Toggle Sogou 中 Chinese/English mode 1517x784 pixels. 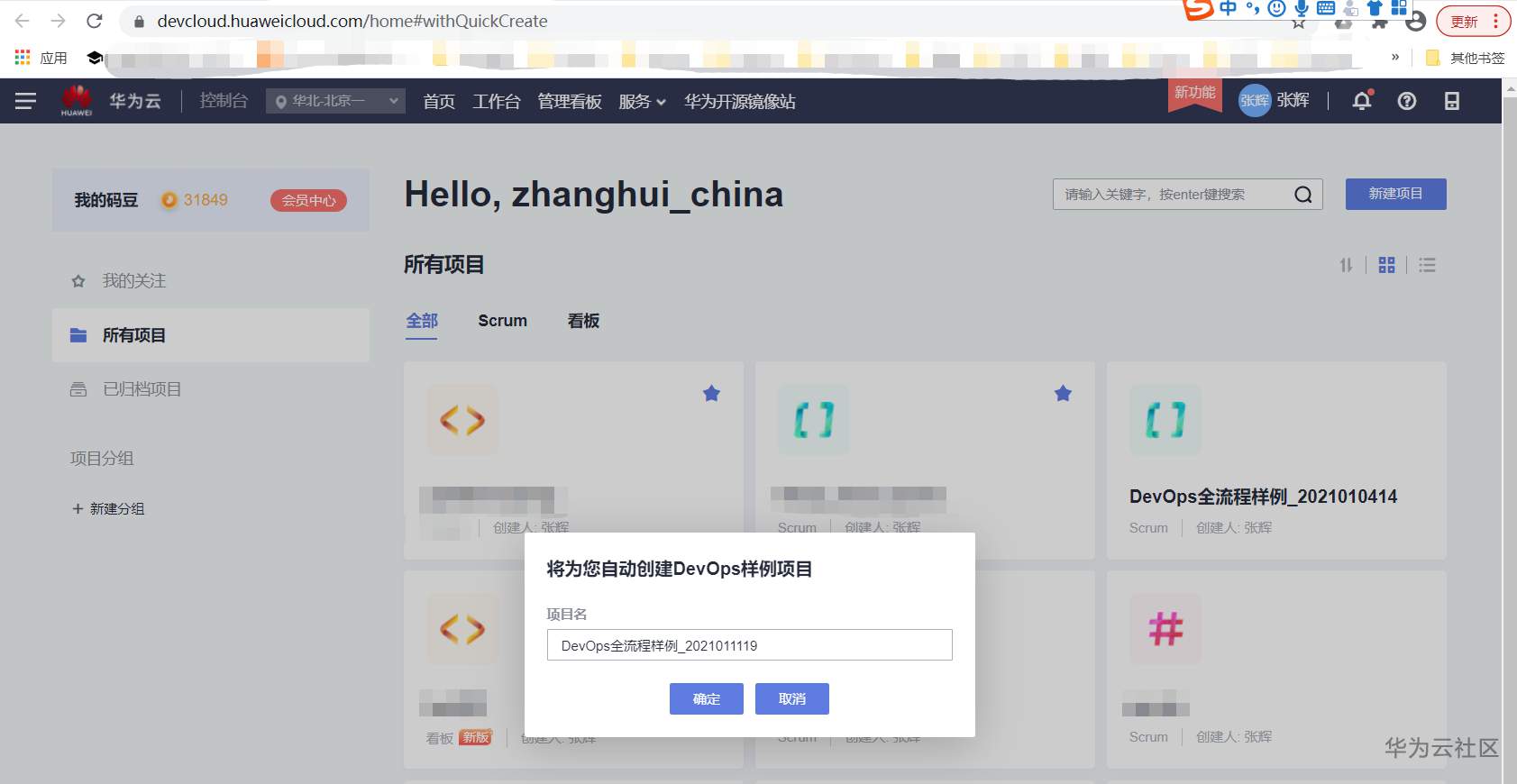click(x=1229, y=8)
